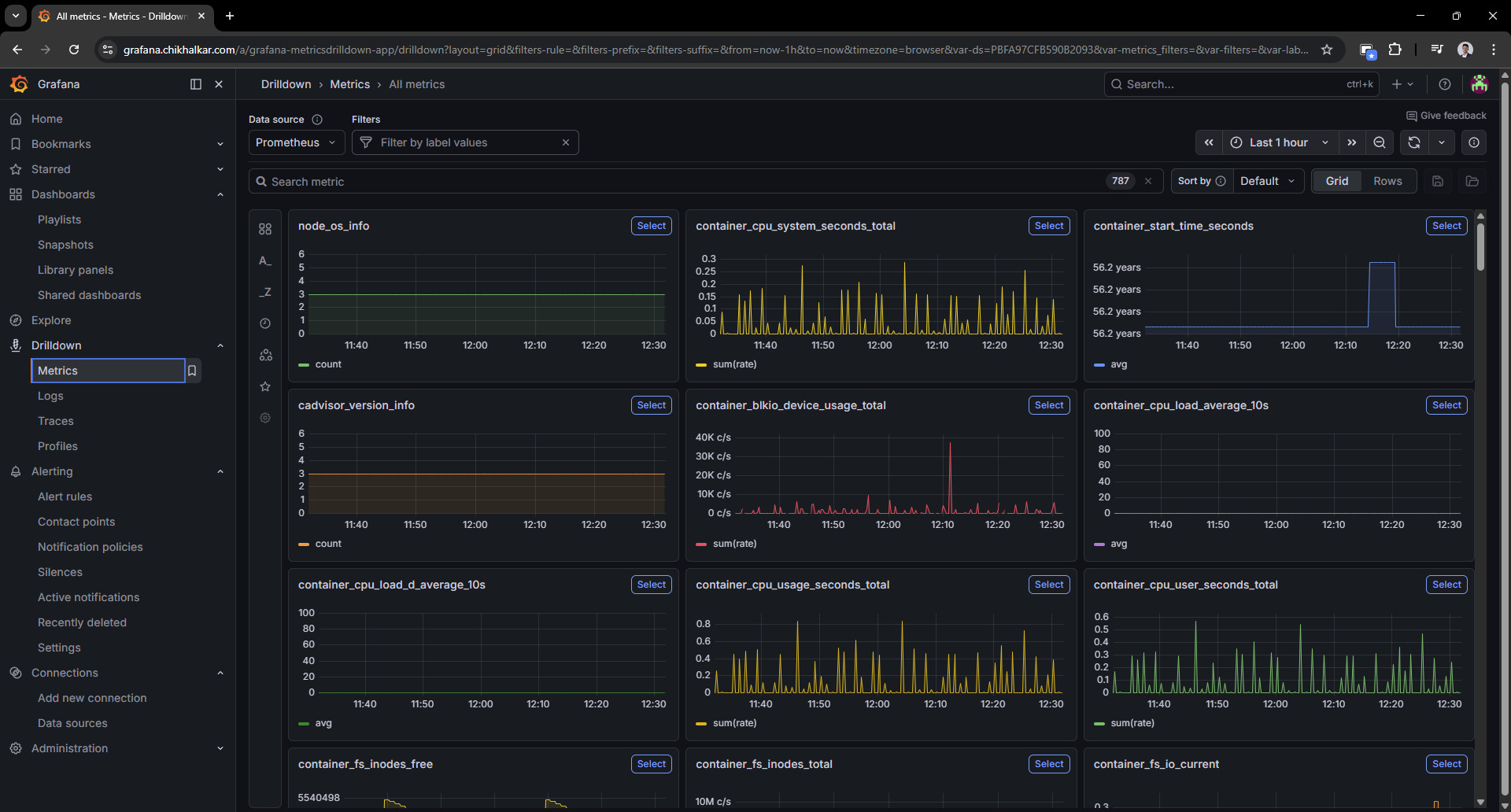
Task: Open the metrics sidebar settings gear icon
Action: (x=265, y=418)
